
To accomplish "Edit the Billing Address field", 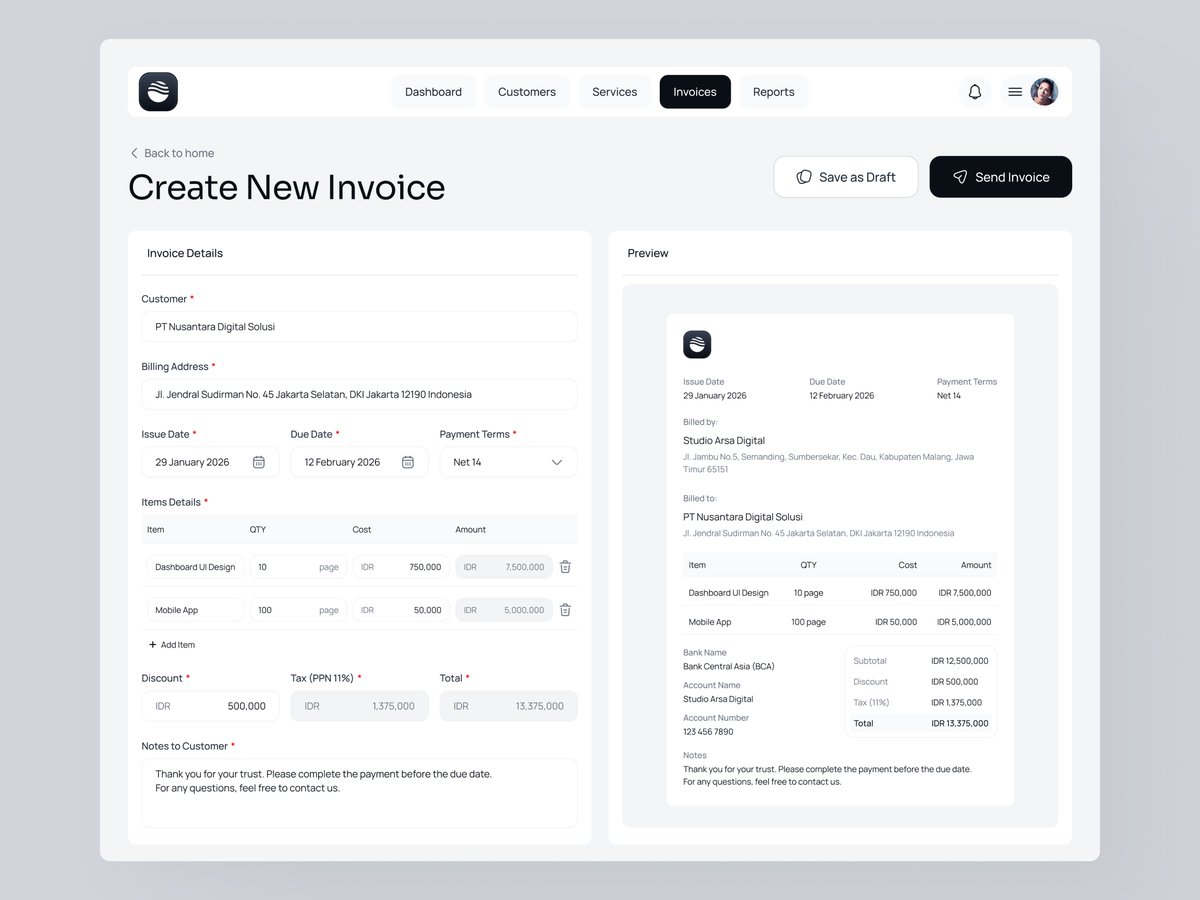I will click(x=360, y=394).
